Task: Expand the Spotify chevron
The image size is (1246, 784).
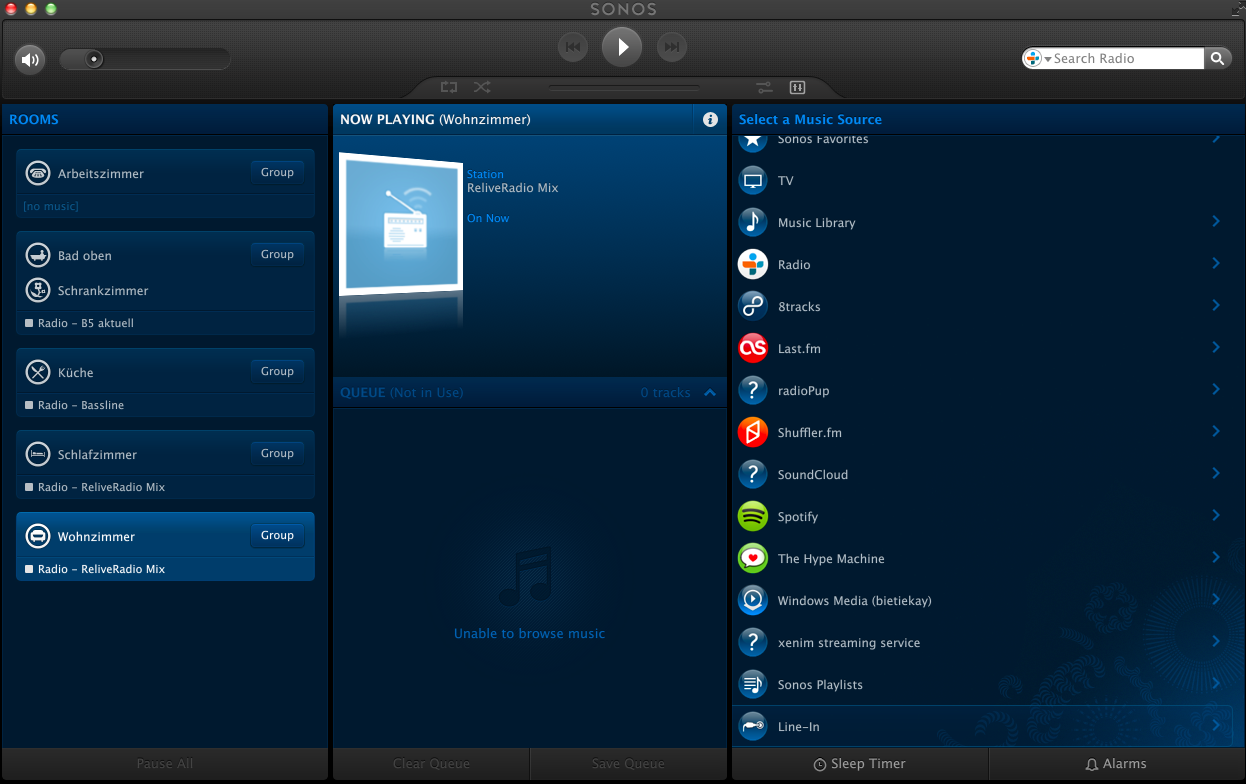Action: click(1216, 516)
